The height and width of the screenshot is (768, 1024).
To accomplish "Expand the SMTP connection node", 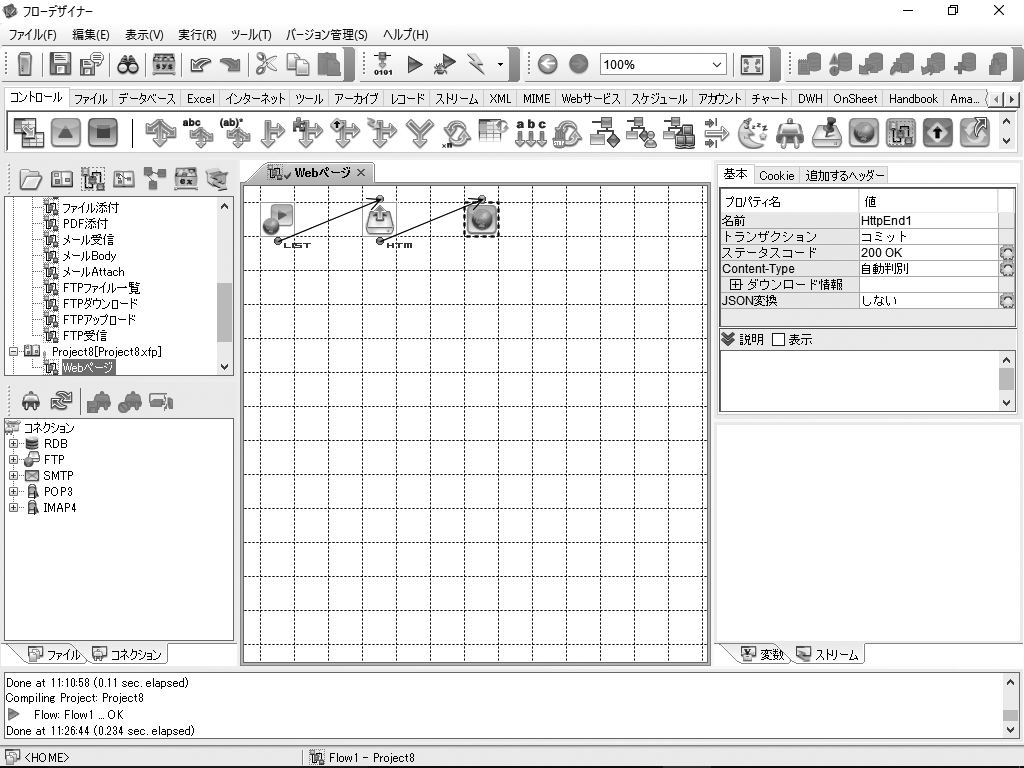I will [13, 475].
